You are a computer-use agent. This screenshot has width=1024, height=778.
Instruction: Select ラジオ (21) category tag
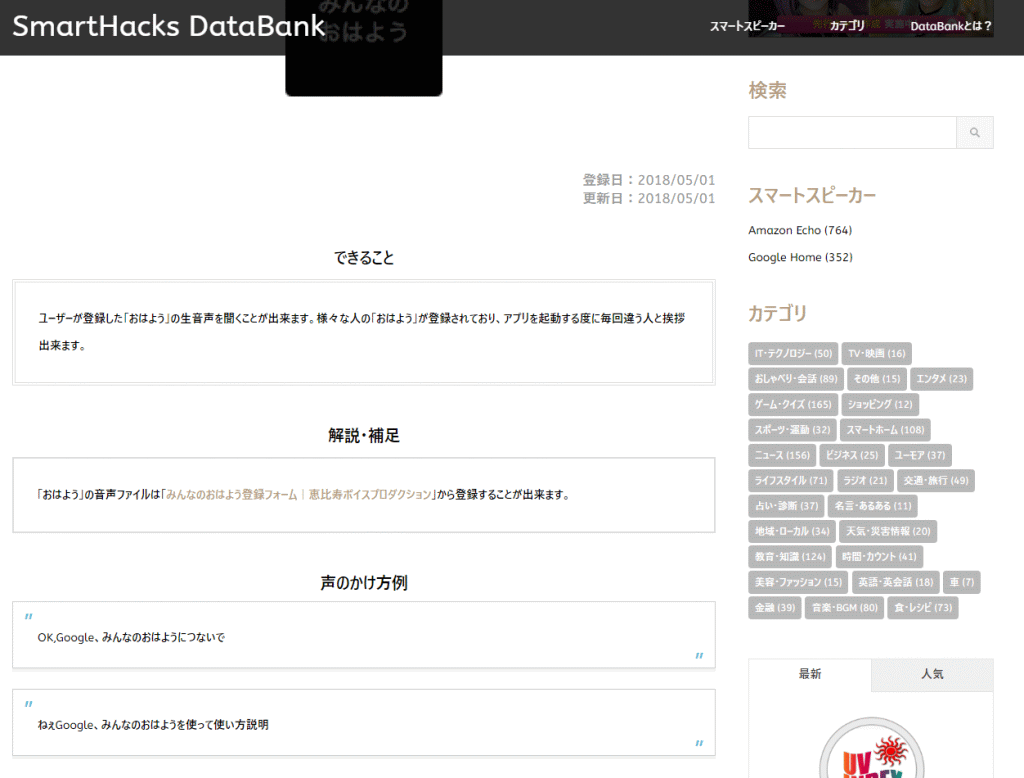point(865,481)
